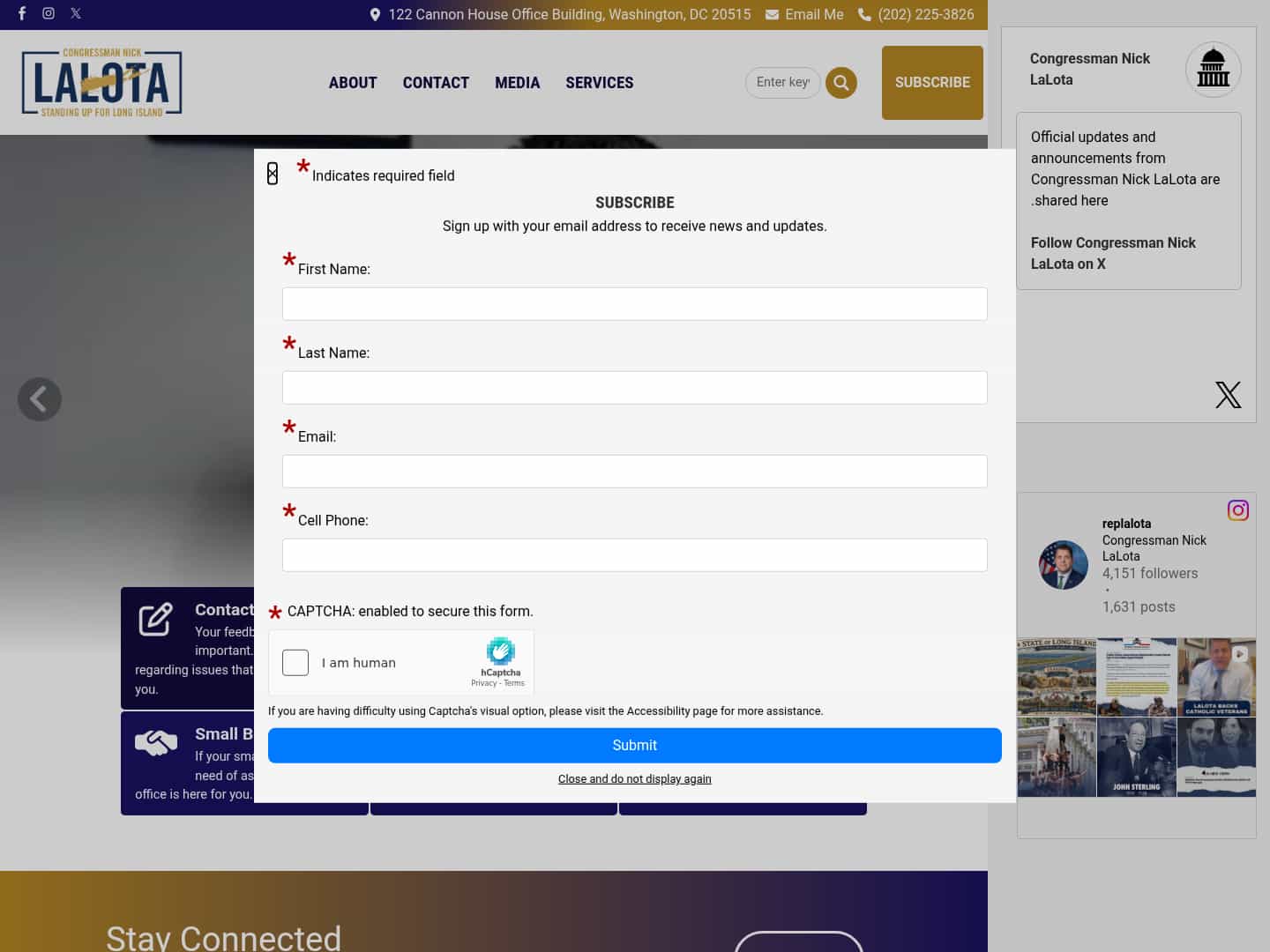Submit the subscribe form
This screenshot has width=1270, height=952.
point(635,746)
